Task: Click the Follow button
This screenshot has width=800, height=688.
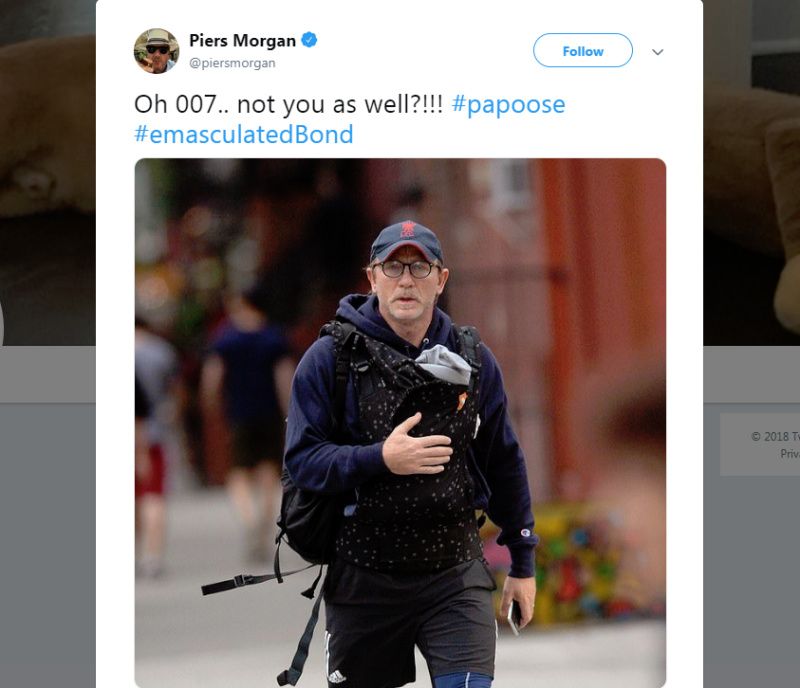Action: 583,51
